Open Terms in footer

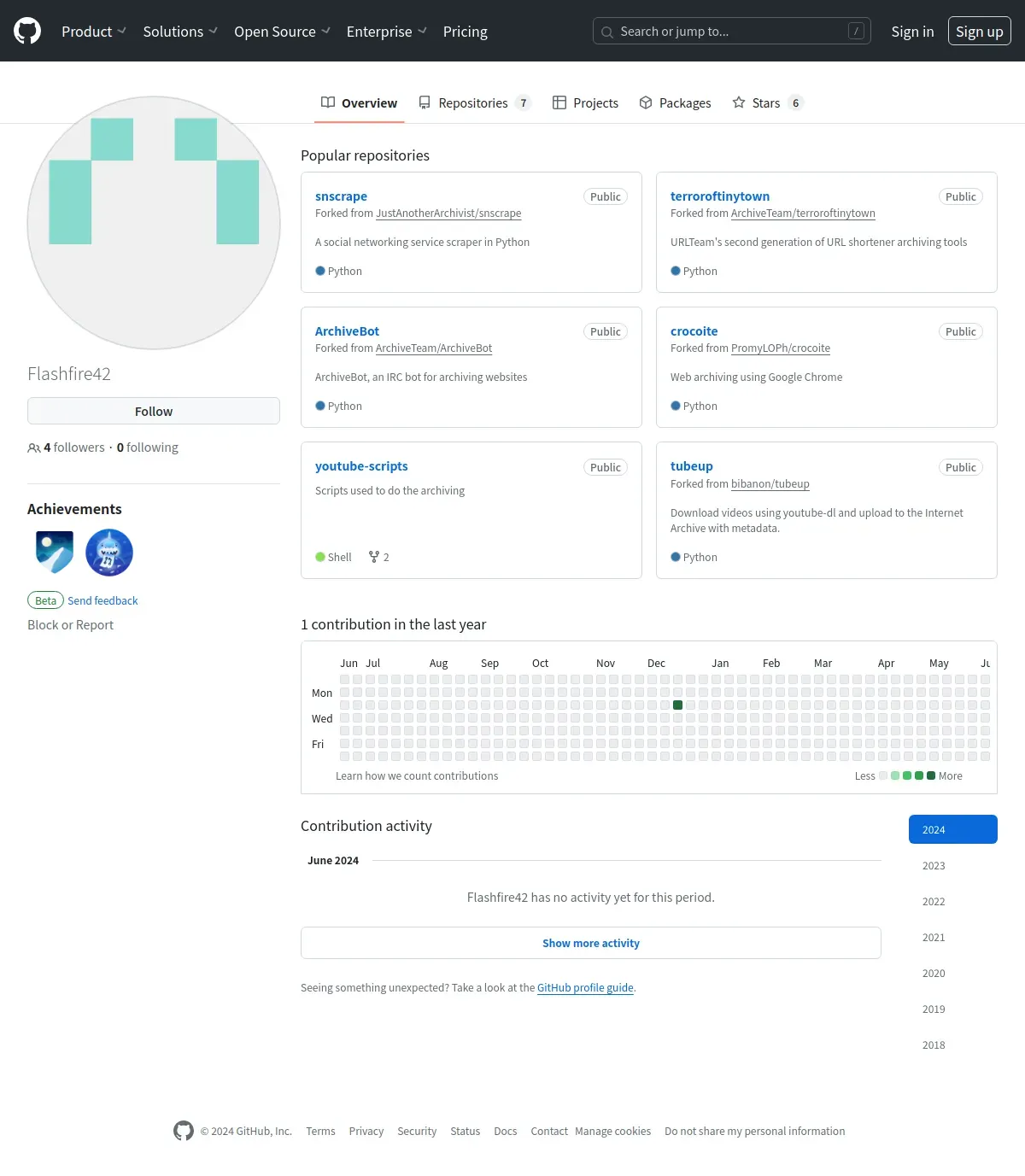[320, 1131]
